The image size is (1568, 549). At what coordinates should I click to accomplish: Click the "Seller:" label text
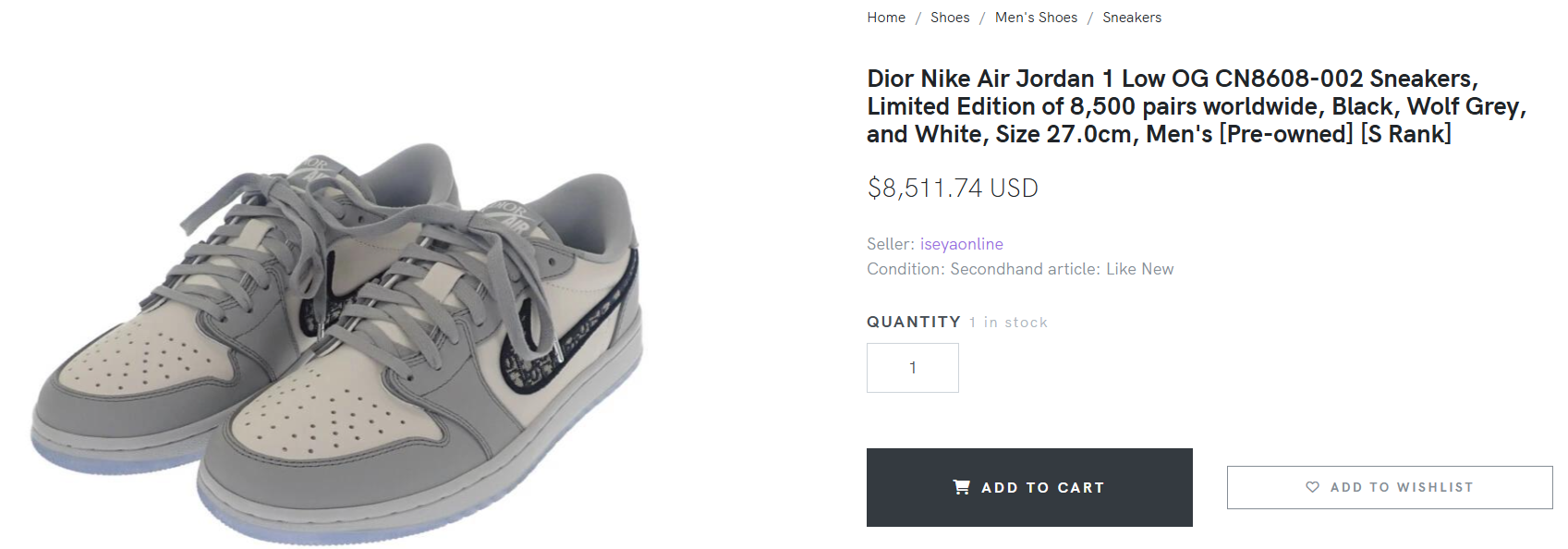pyautogui.click(x=891, y=244)
